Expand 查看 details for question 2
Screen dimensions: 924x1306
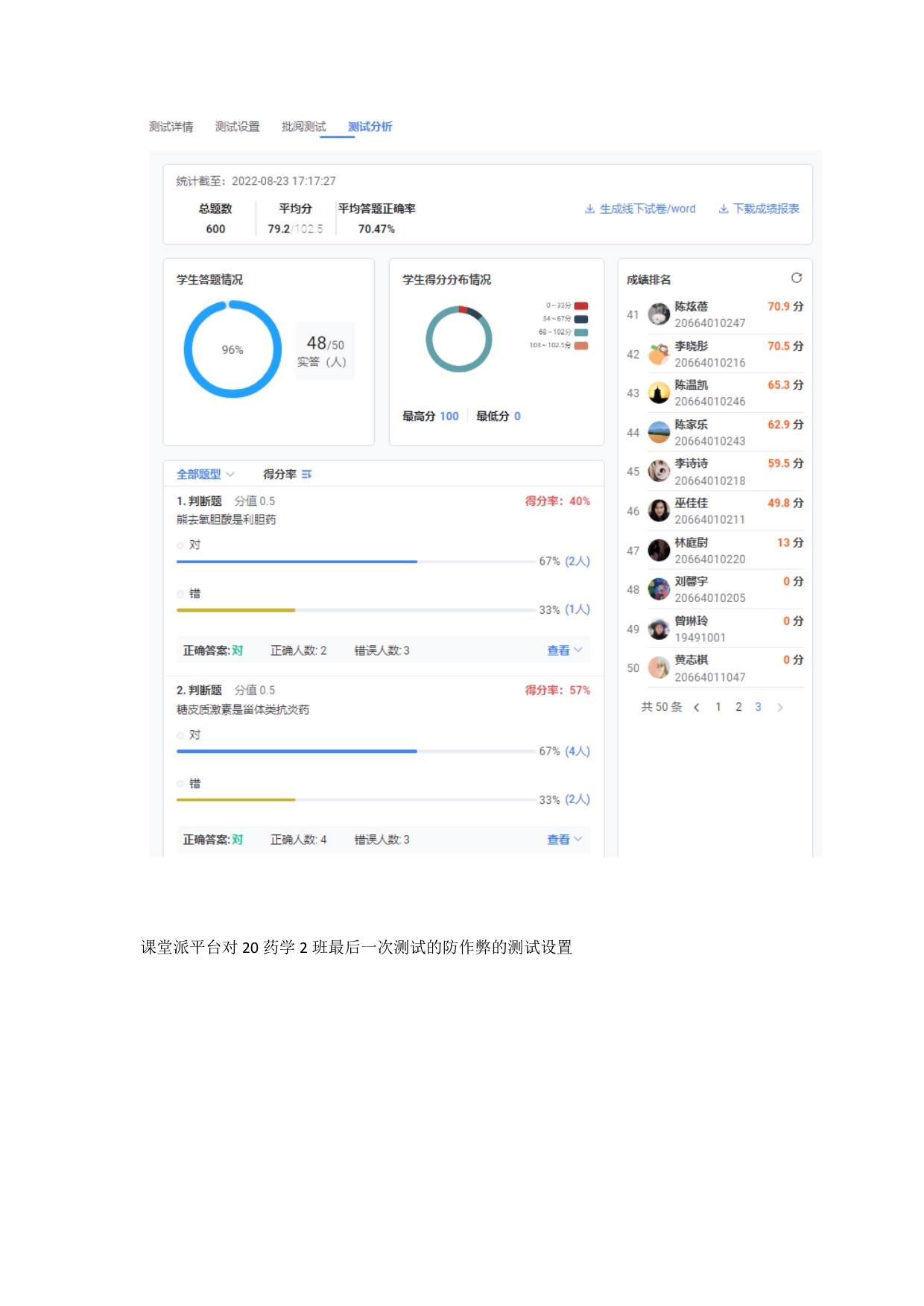click(x=564, y=840)
